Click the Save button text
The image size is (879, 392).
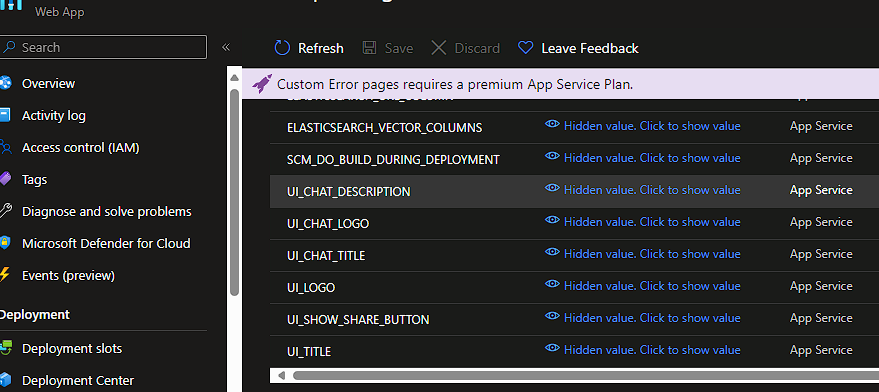[399, 48]
